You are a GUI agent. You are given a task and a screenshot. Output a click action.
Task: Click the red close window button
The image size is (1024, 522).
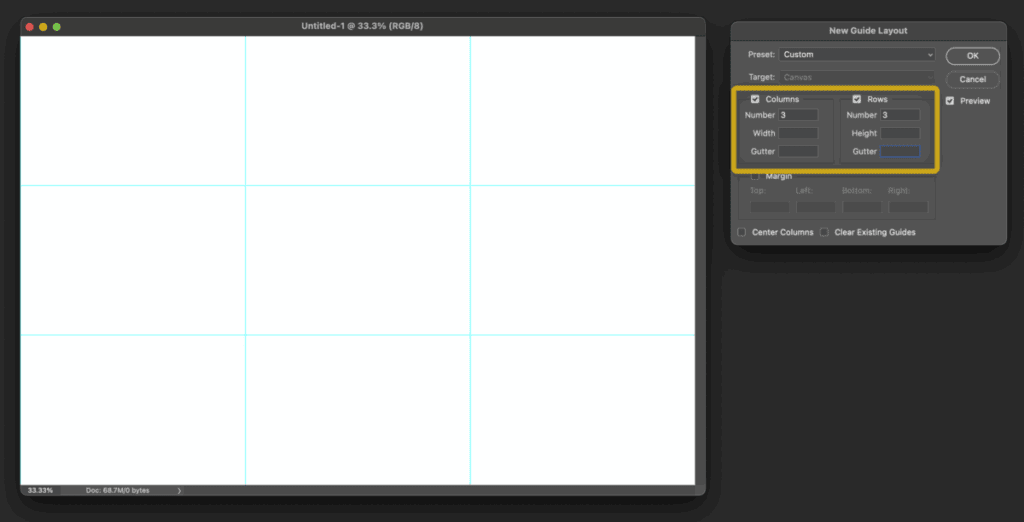30,26
